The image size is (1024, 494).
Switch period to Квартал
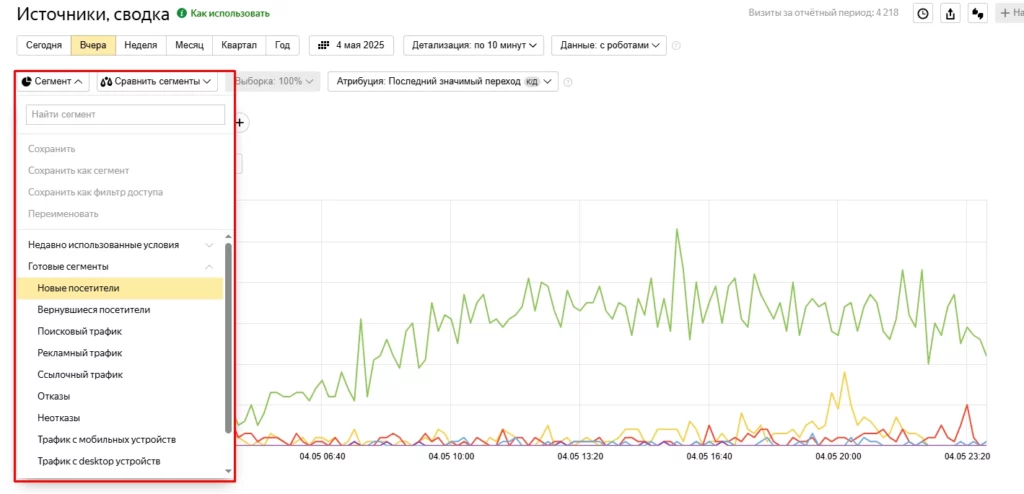[x=239, y=45]
